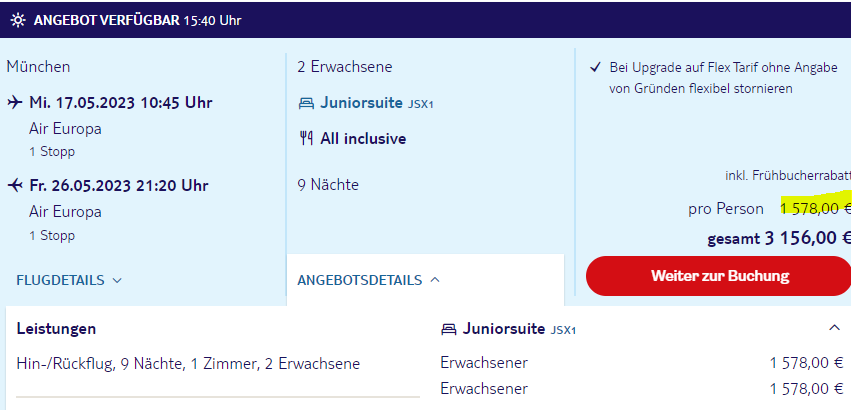Click the checkmark beside Flex Tarif upgrade
This screenshot has width=852, height=410.
596,68
